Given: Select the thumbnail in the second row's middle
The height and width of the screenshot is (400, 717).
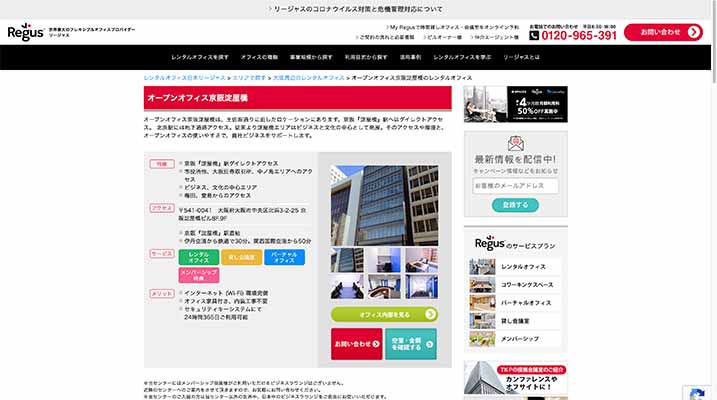Looking at the screenshot, I should 384,286.
